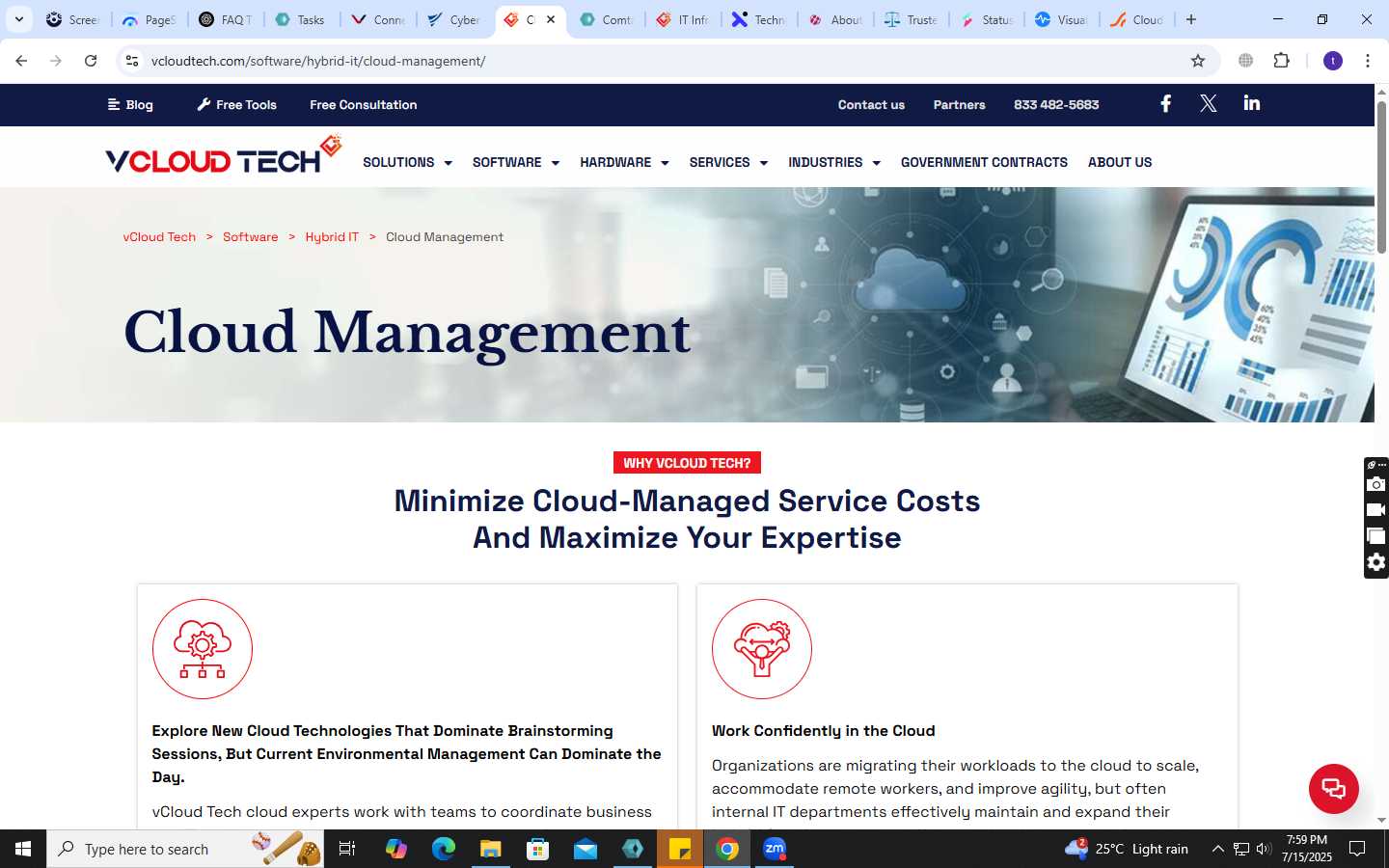Expand the Industries dropdown menu

834,162
